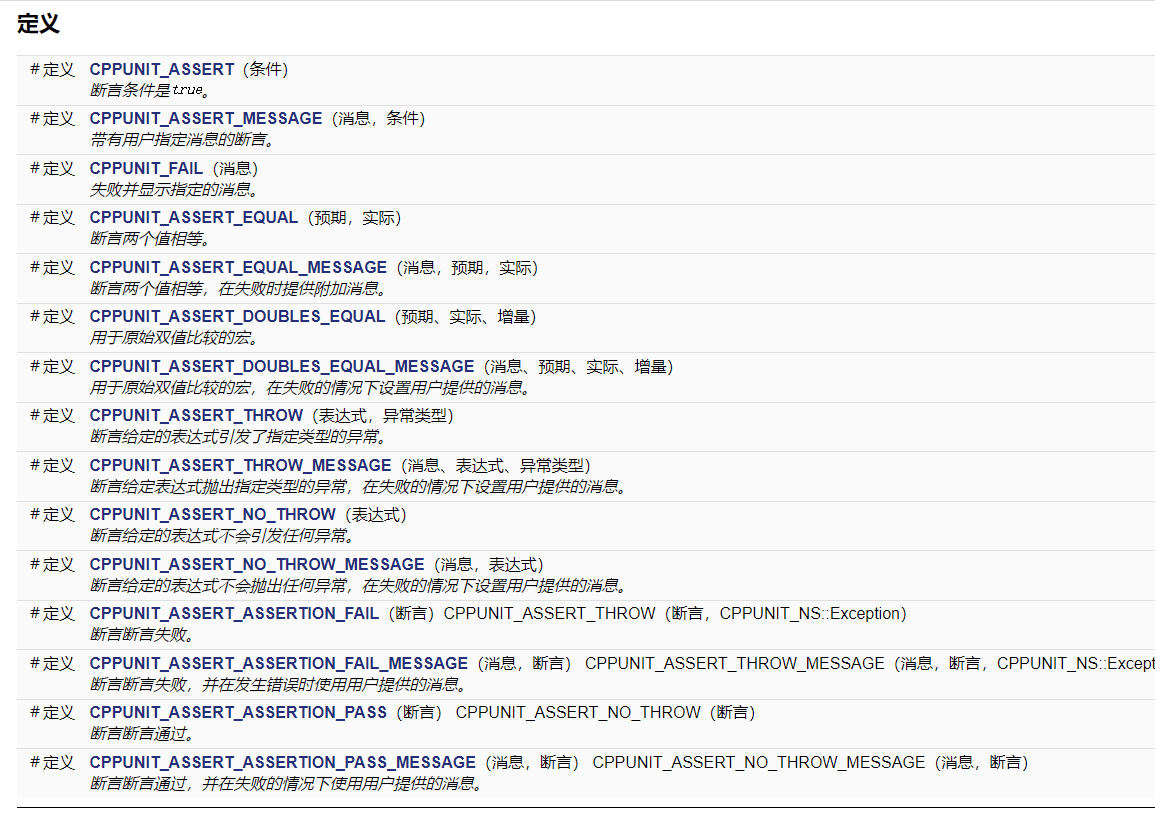Click the "定义" section heading
This screenshot has height=815, width=1155.
38,24
